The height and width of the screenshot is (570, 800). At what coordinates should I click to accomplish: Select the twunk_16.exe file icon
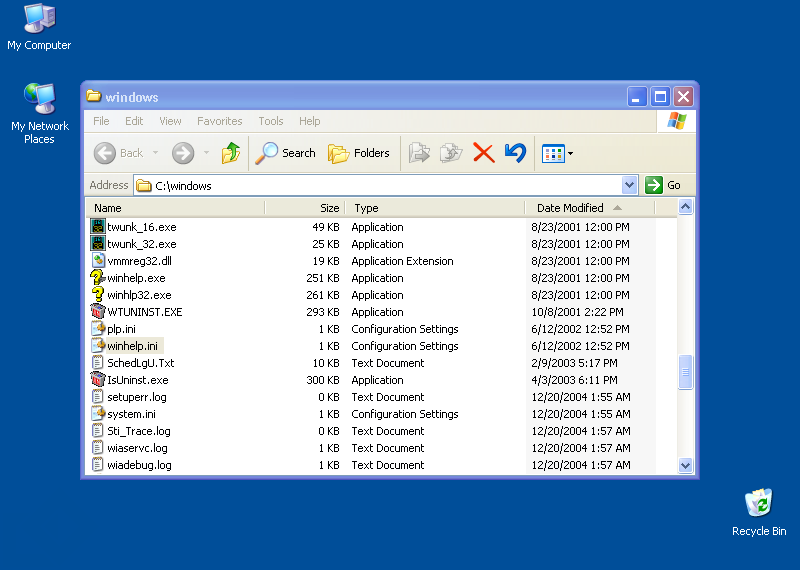pyautogui.click(x=97, y=227)
